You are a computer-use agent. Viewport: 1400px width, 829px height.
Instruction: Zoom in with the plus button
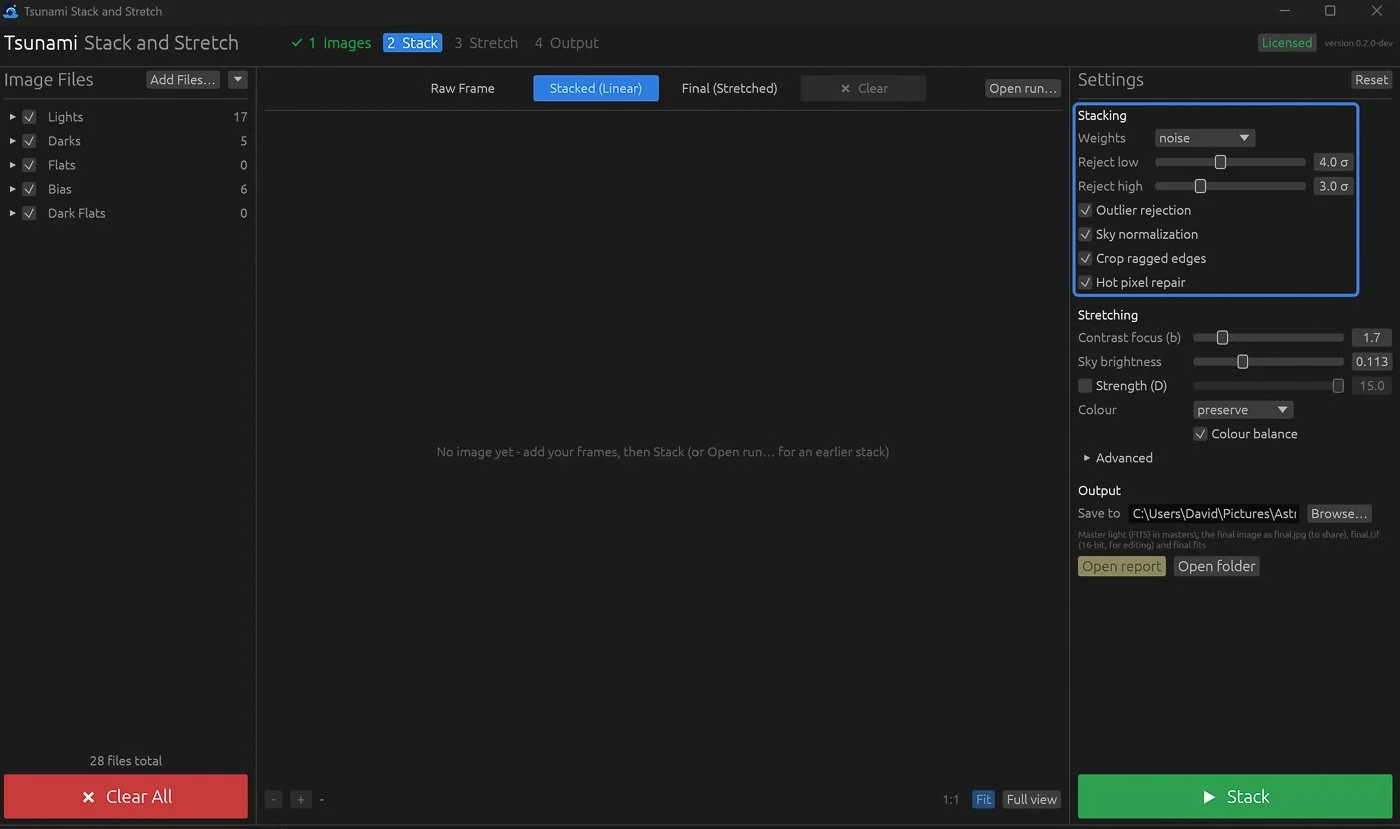300,799
